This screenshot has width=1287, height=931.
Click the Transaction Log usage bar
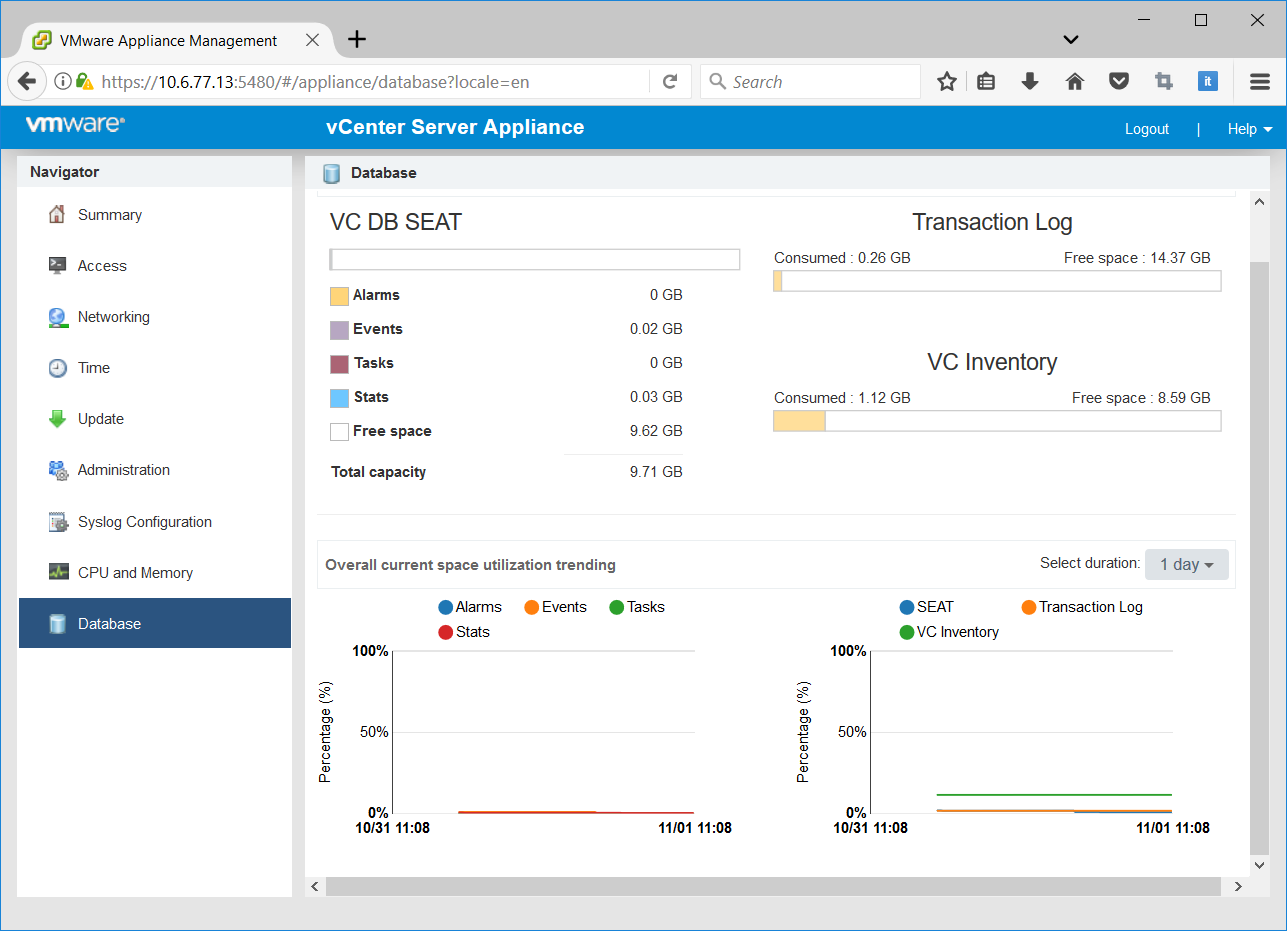click(x=997, y=281)
